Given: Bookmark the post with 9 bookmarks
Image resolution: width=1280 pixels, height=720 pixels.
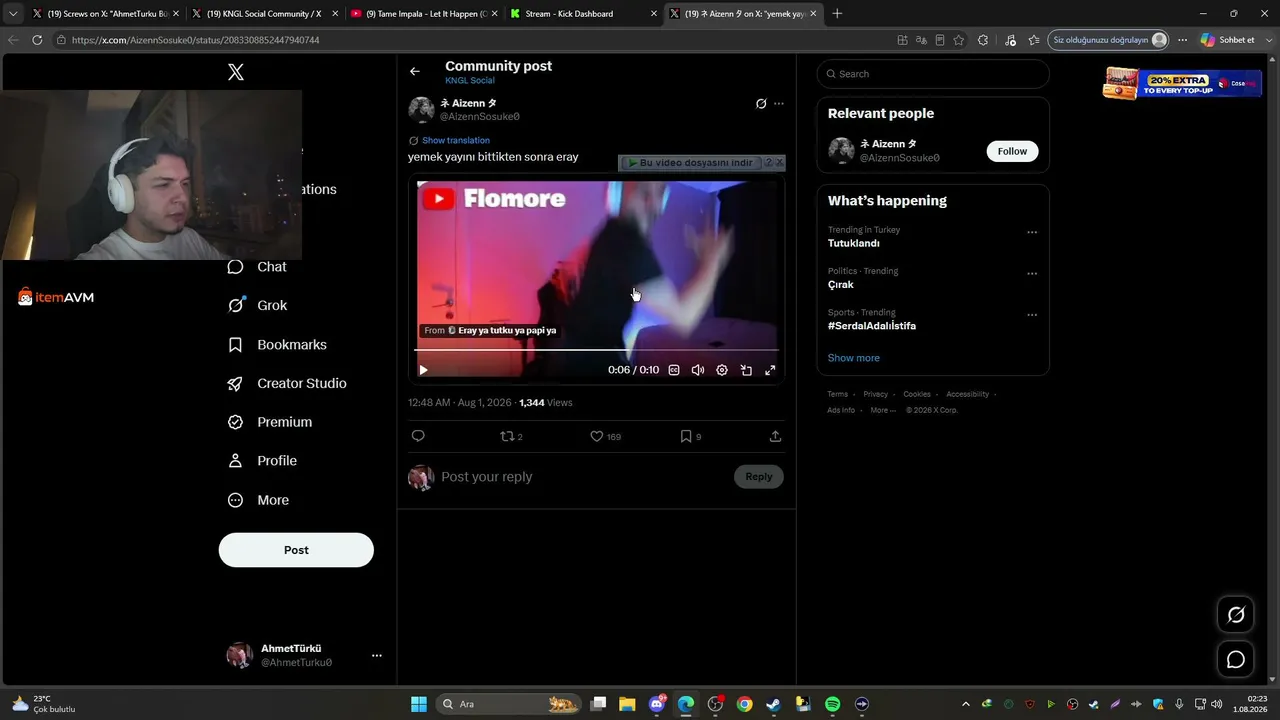Looking at the screenshot, I should [x=690, y=436].
